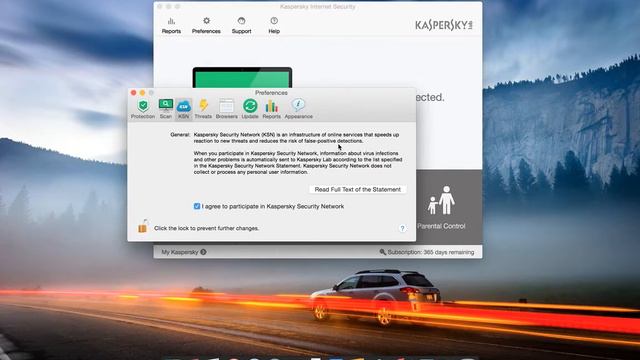Image resolution: width=640 pixels, height=360 pixels.
Task: Close the Preferences window
Action: (x=133, y=93)
